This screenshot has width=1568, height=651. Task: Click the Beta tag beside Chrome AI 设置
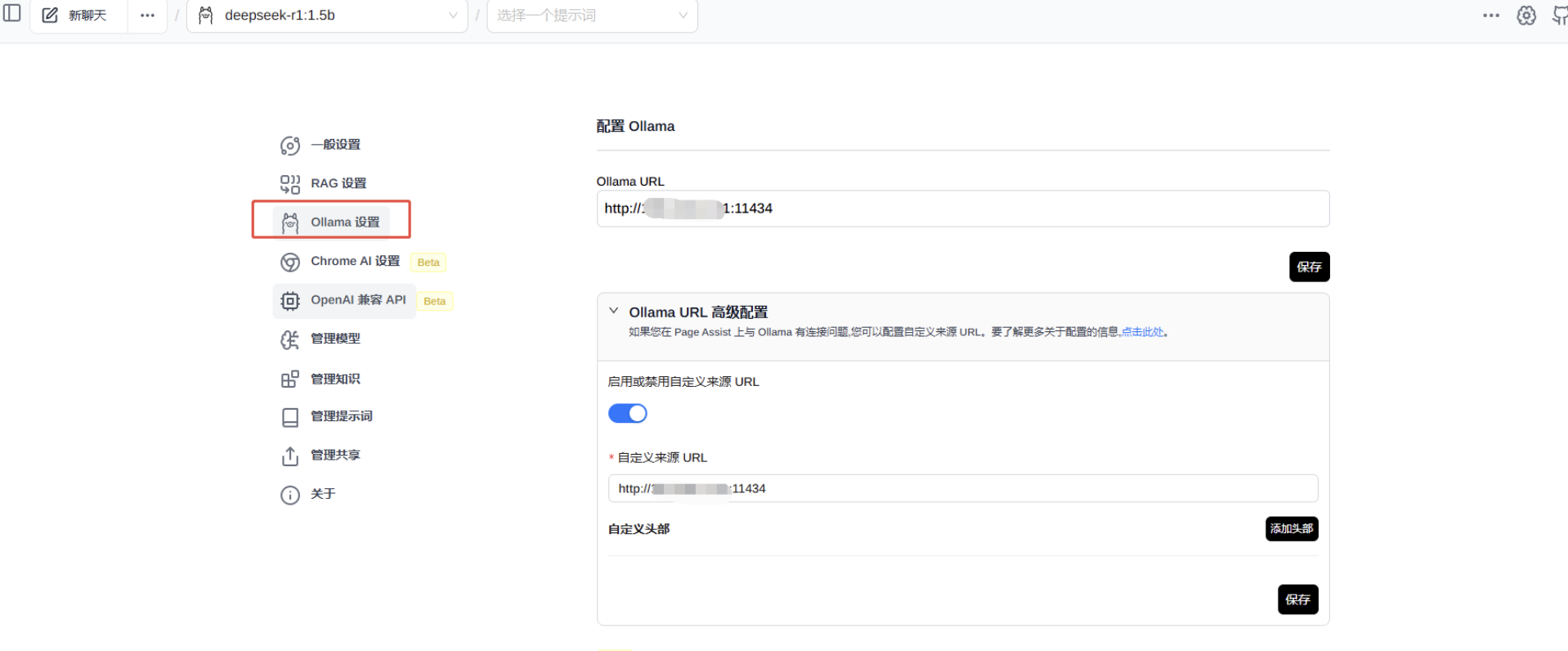point(428,263)
